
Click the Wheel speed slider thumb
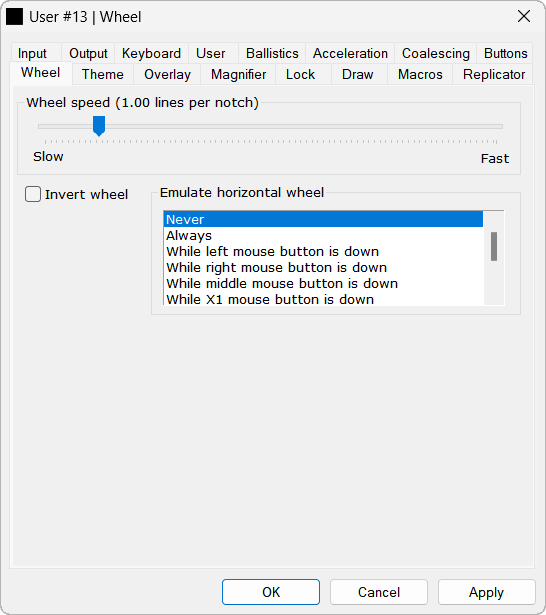tap(99, 126)
